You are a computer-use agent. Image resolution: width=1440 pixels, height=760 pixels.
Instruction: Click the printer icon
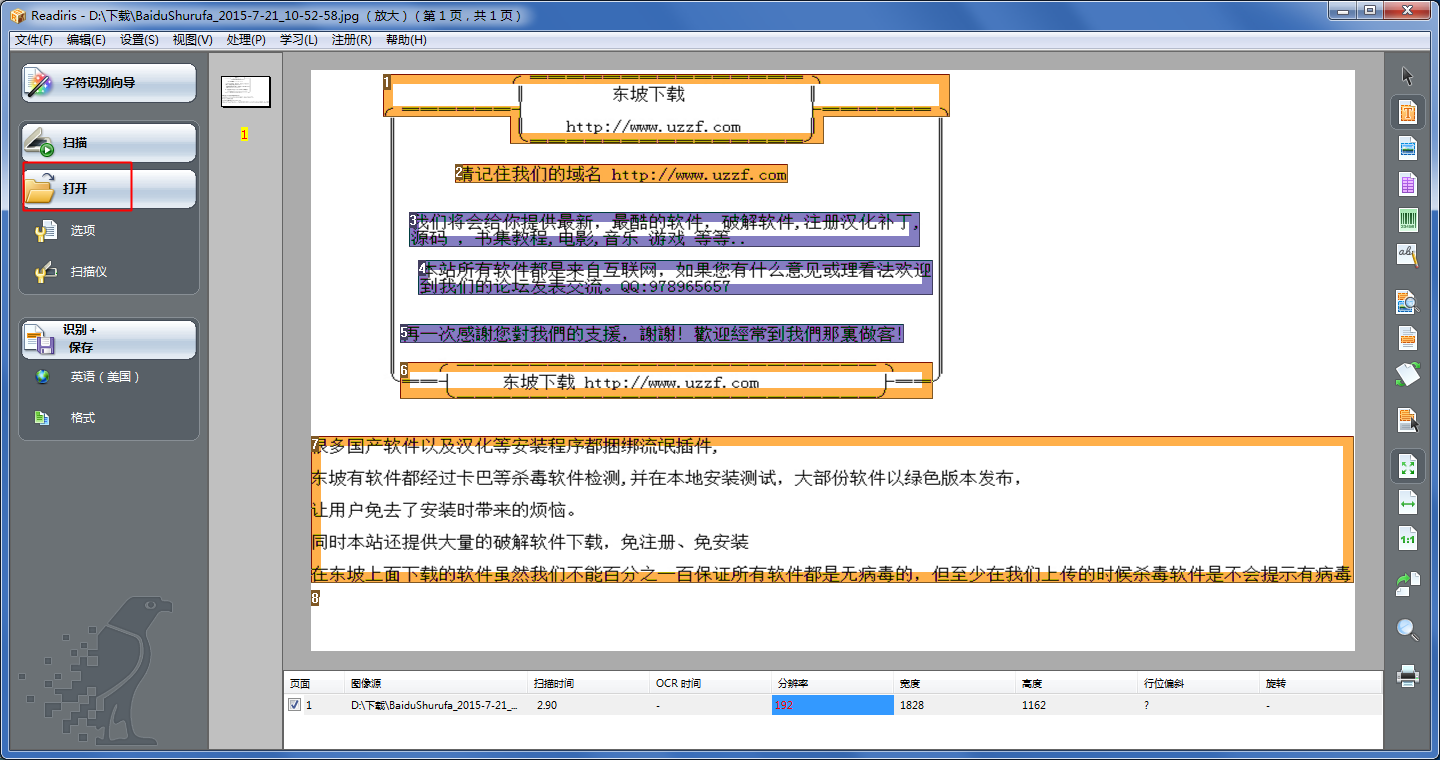1408,677
